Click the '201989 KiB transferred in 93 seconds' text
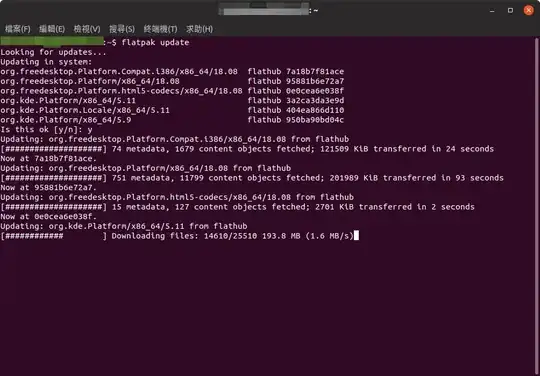The height and width of the screenshot is (376, 540). [x=417, y=178]
